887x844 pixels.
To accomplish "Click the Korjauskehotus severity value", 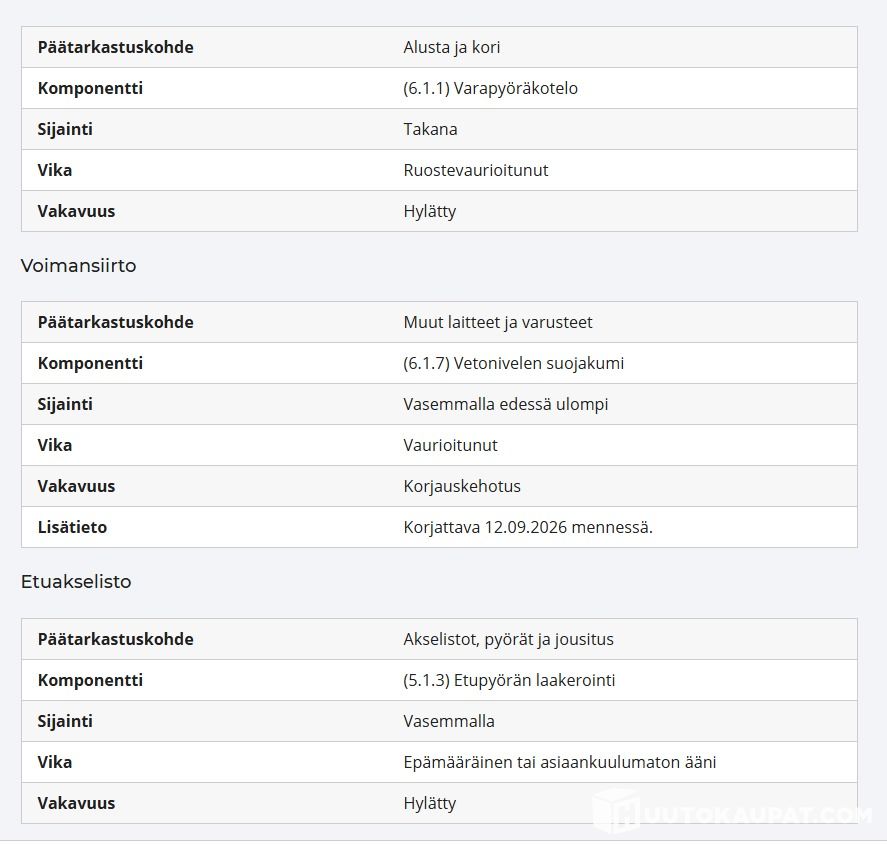I will [462, 486].
